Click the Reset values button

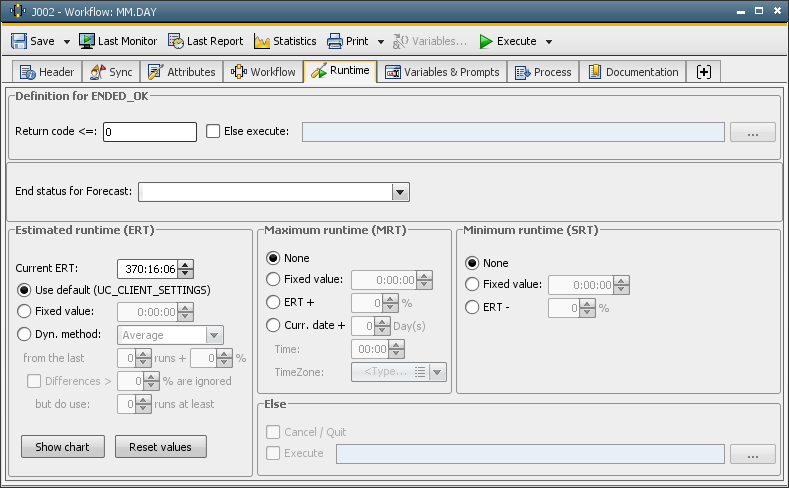[x=160, y=447]
